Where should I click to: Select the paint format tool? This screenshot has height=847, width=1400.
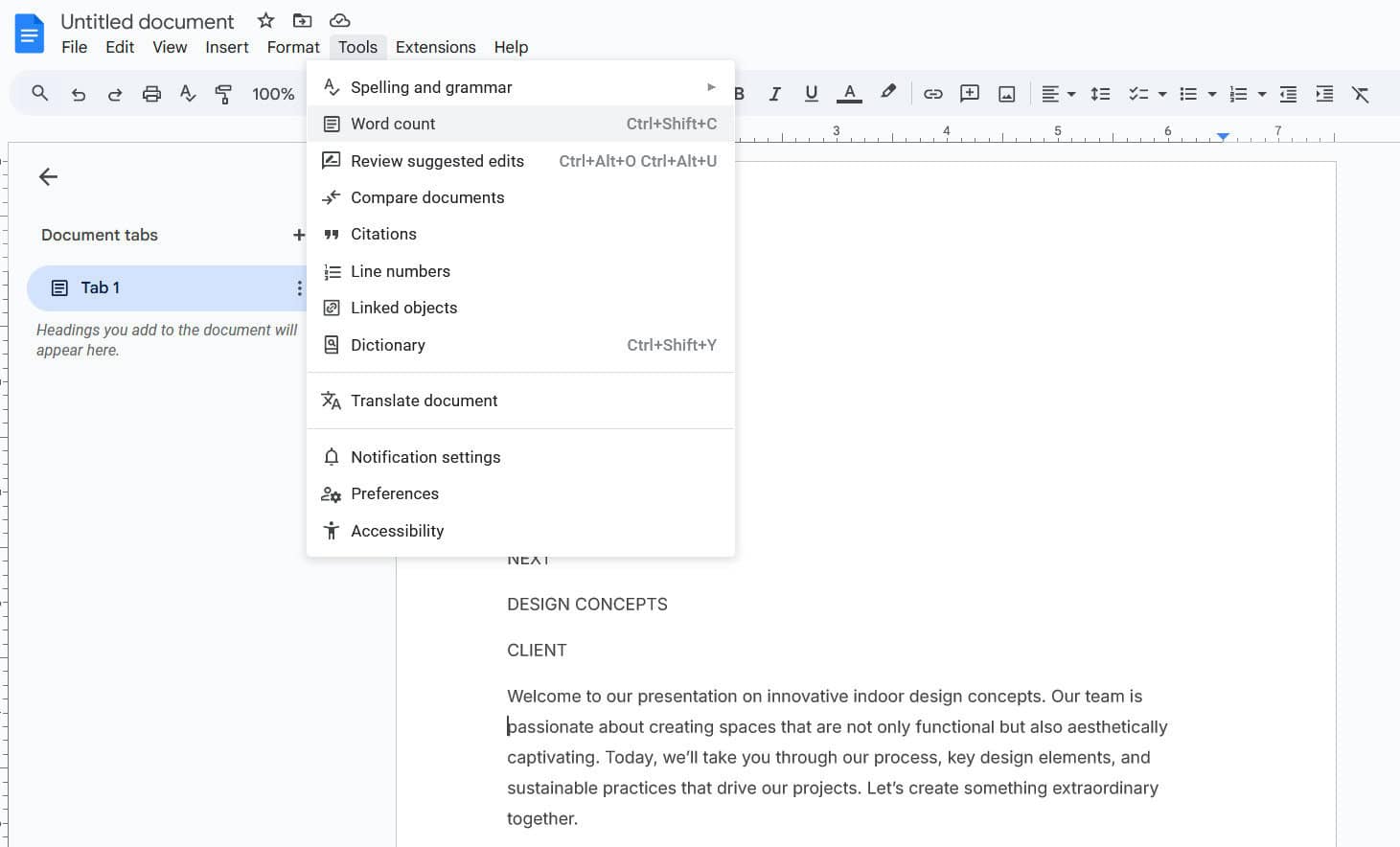[223, 93]
